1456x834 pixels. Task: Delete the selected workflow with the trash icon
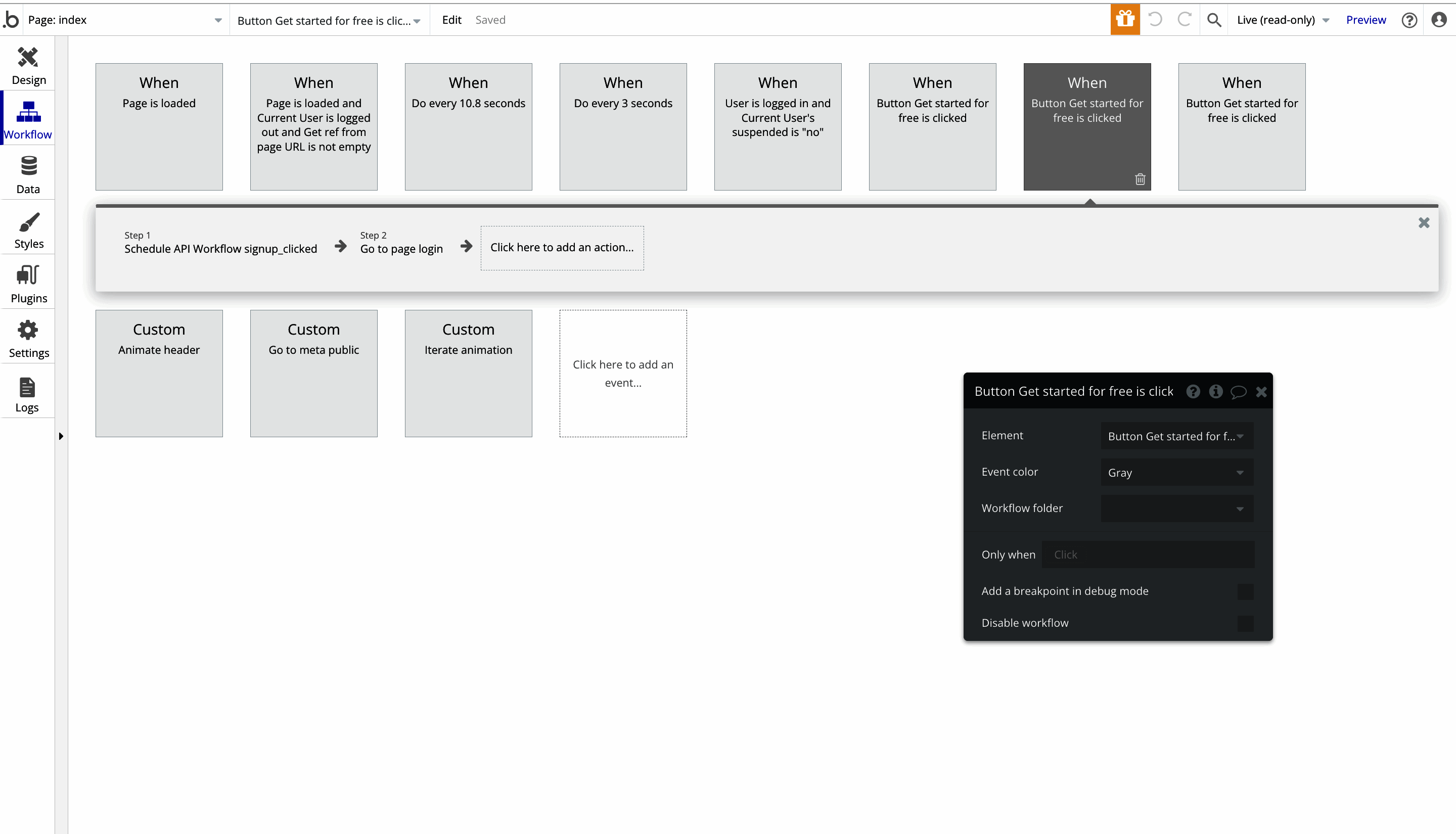pos(1140,179)
